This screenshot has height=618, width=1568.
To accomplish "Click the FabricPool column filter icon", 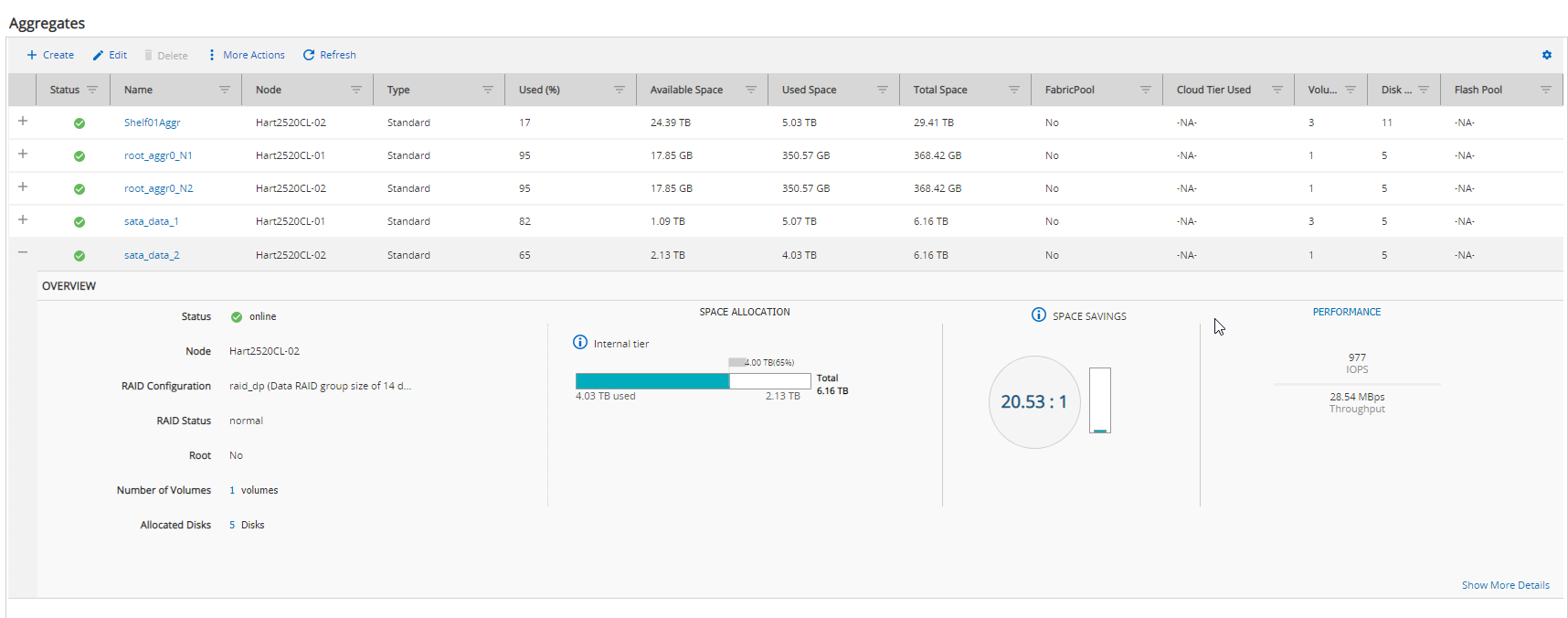I will click(1145, 90).
